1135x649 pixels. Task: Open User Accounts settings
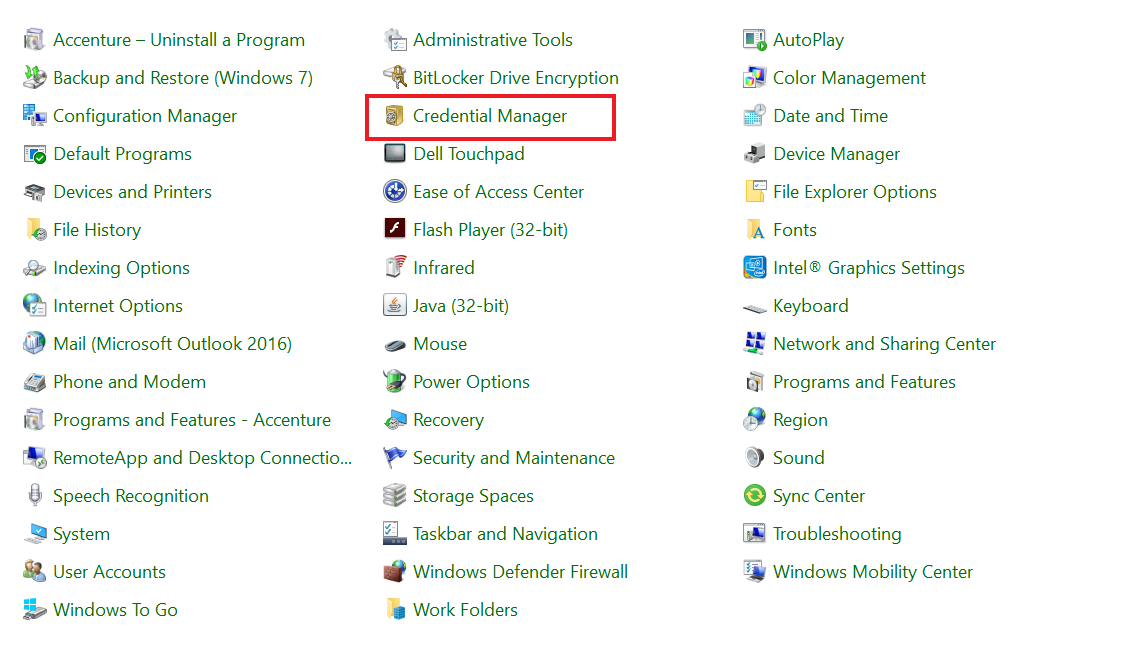pos(109,571)
